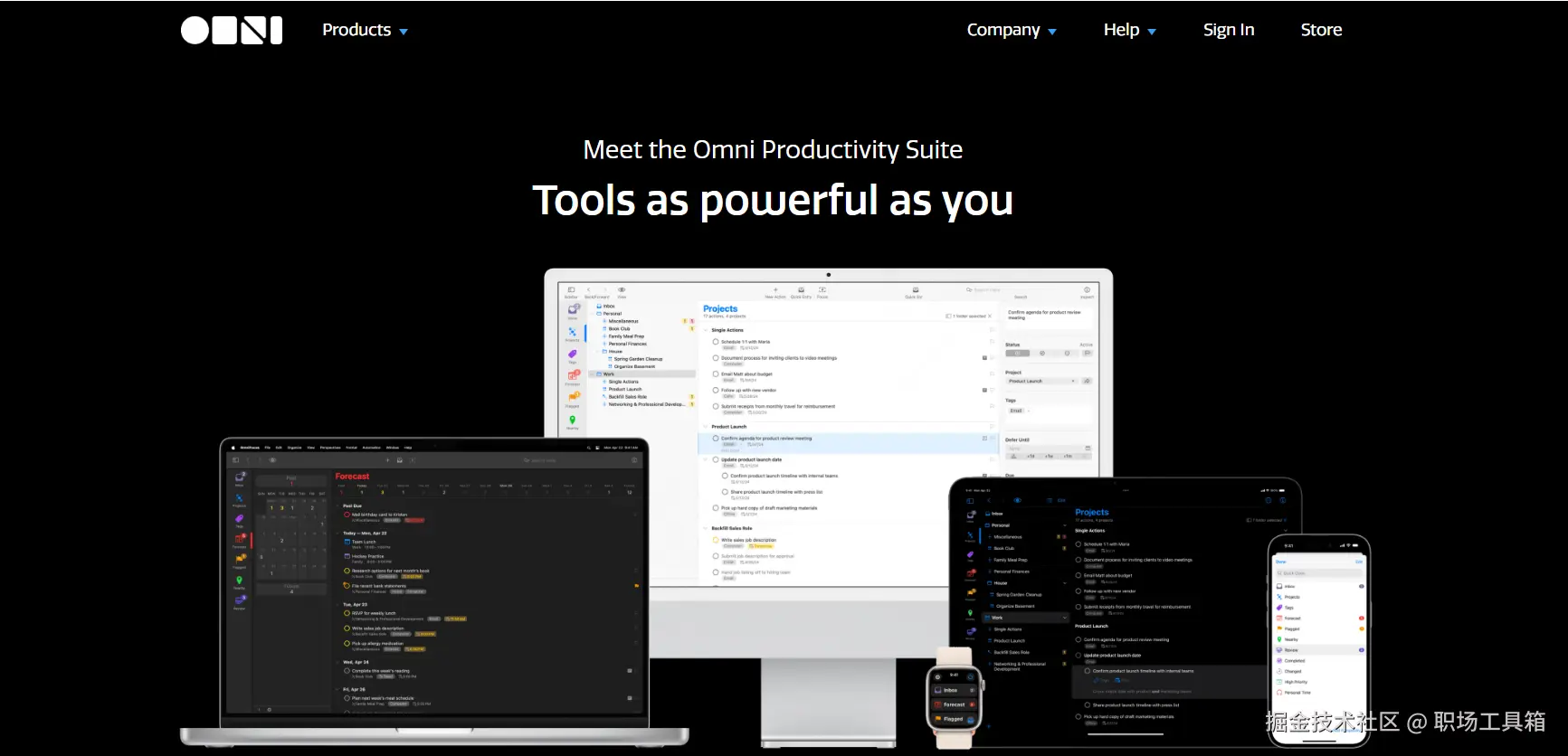The width and height of the screenshot is (1568, 756).
Task: Select Projects perspective icon in iMac sidebar
Action: pyautogui.click(x=573, y=333)
